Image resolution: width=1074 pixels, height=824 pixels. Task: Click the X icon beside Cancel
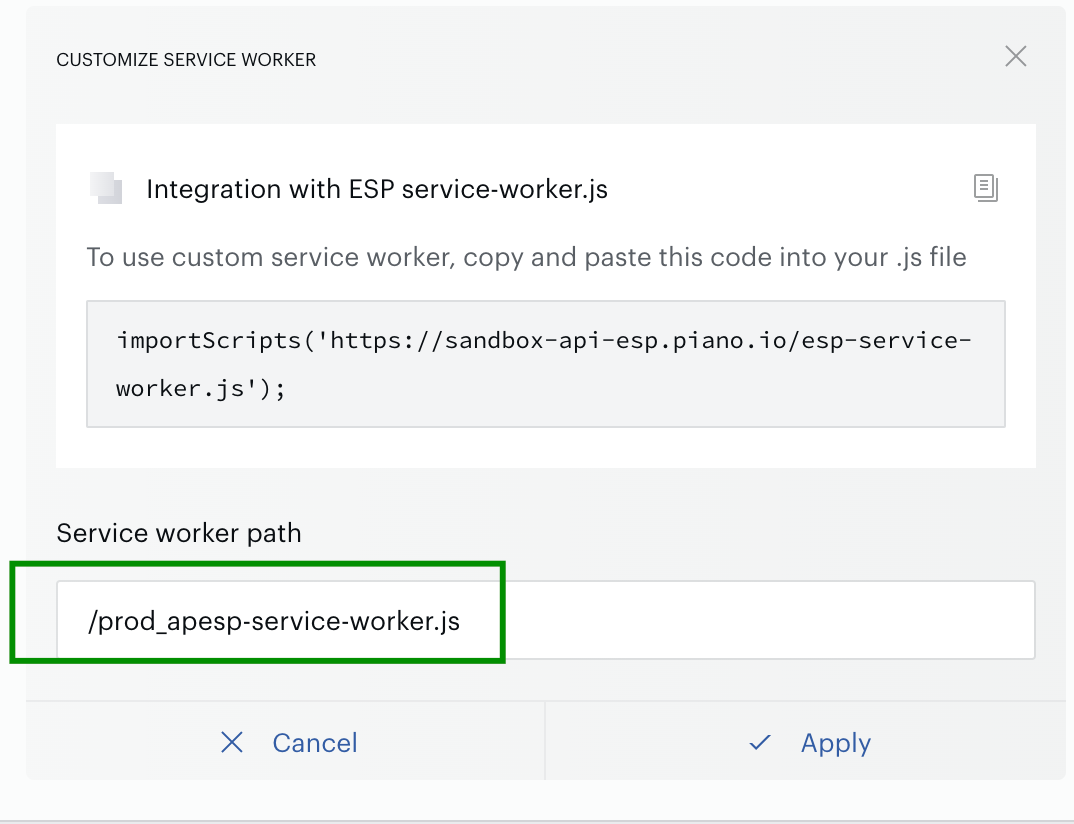[232, 742]
